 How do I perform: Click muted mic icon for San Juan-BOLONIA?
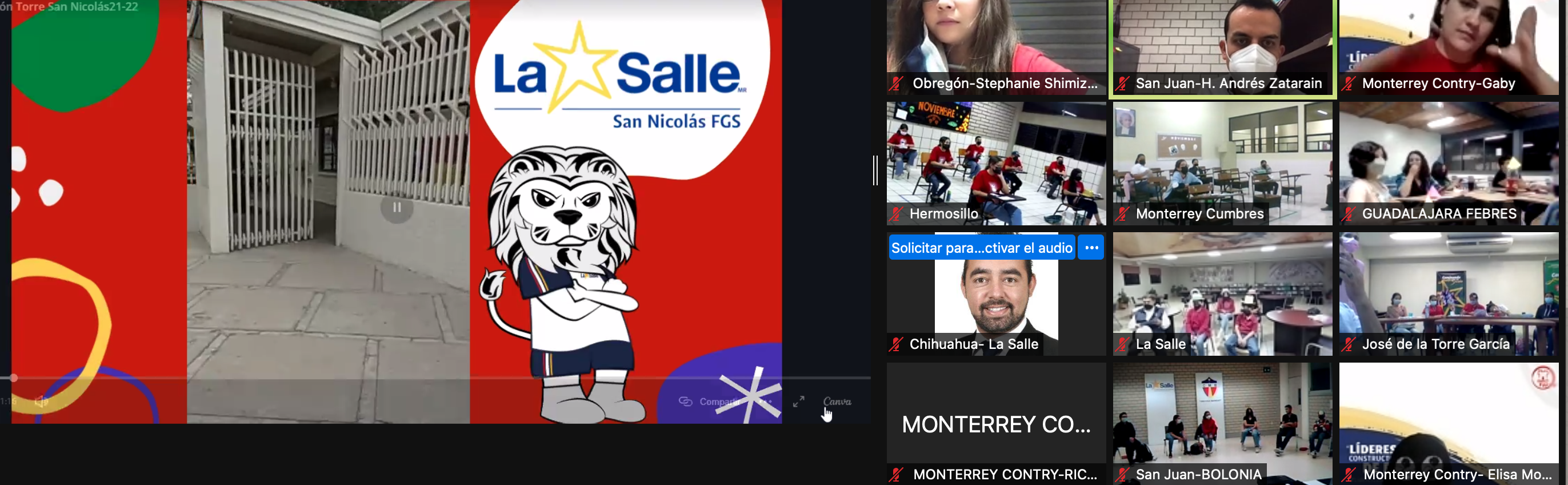tap(1122, 475)
